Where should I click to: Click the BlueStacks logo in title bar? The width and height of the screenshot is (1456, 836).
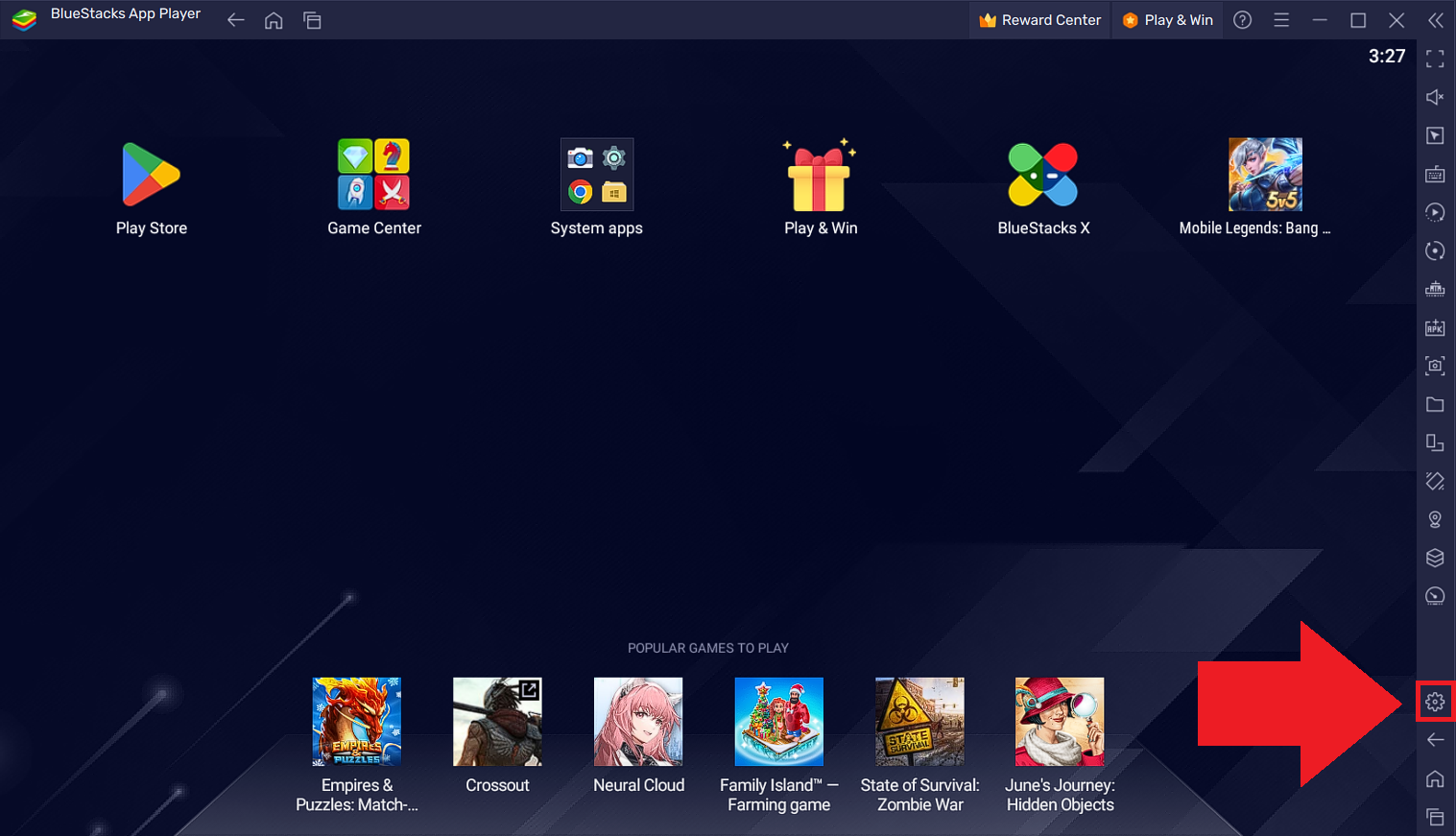[24, 19]
